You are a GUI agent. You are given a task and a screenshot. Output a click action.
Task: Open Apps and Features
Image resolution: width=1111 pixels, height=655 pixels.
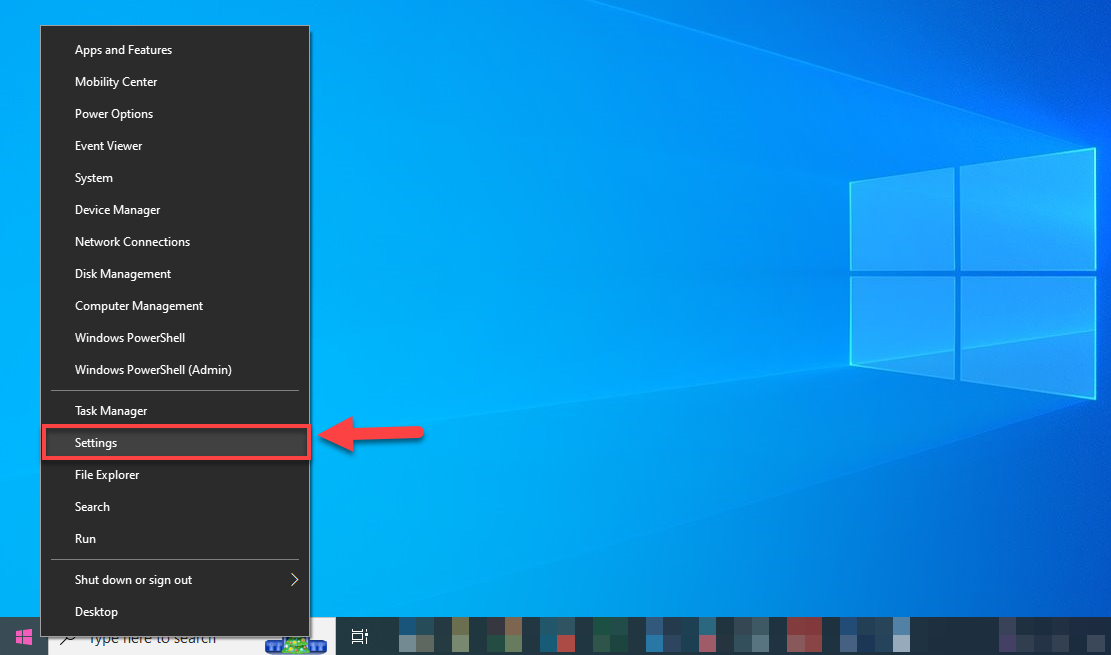pyautogui.click(x=175, y=50)
